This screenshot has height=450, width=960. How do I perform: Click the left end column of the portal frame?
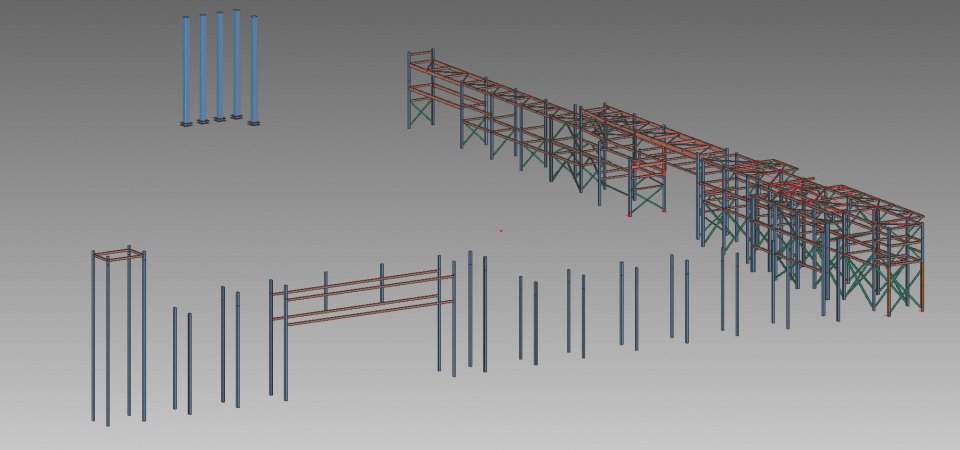click(x=271, y=340)
